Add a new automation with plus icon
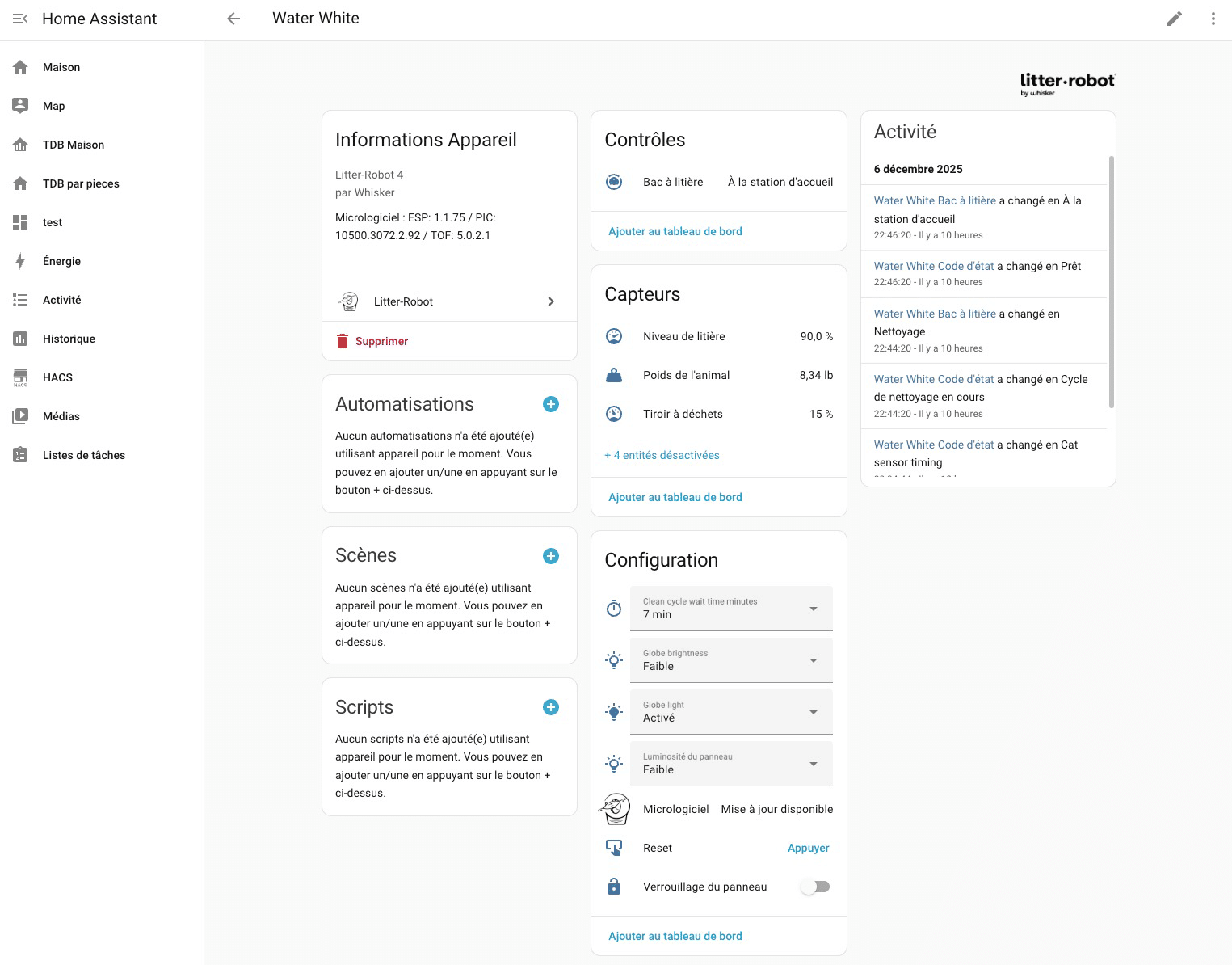The image size is (1232, 965). [x=551, y=404]
